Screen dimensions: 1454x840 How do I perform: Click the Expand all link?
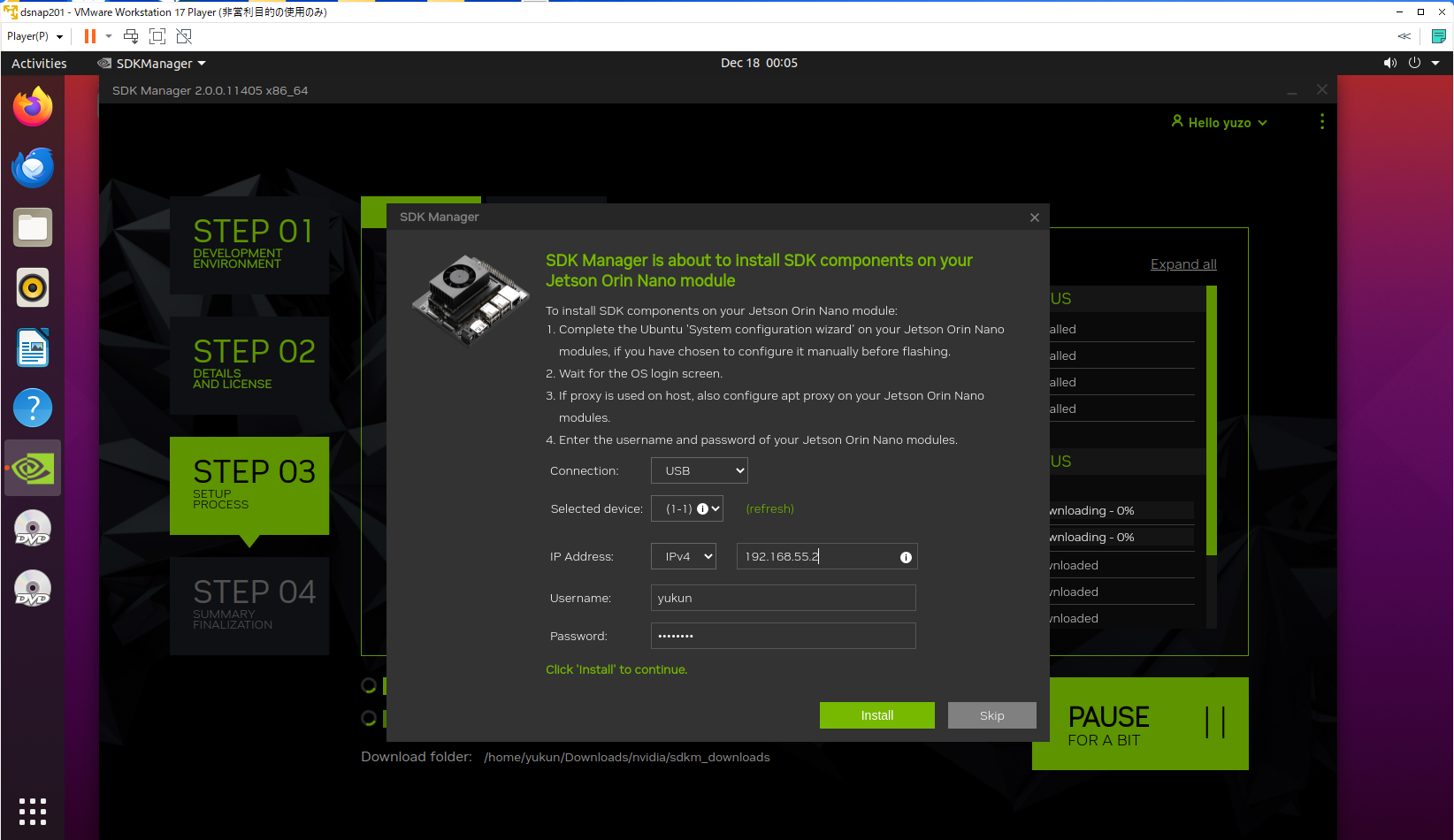(1183, 264)
